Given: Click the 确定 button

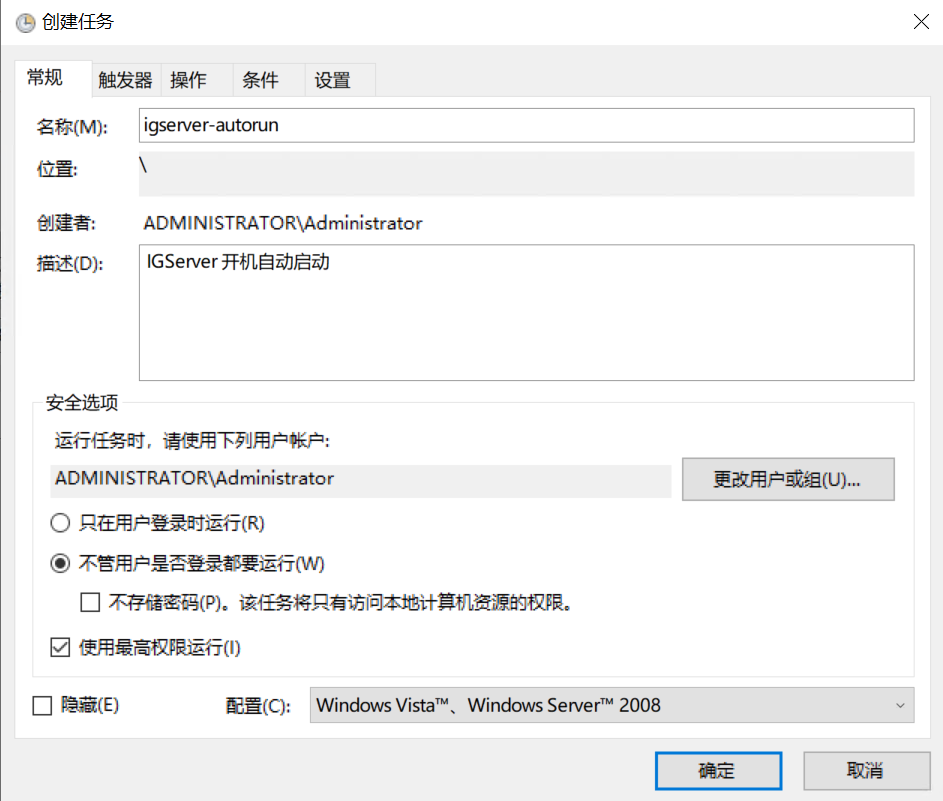Looking at the screenshot, I should pyautogui.click(x=718, y=770).
